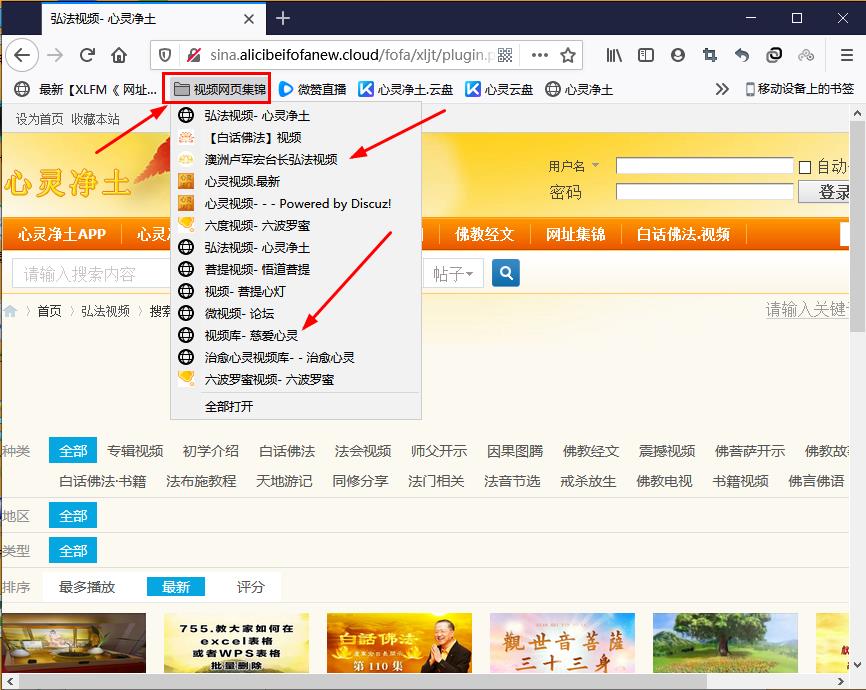Click 弘法视频 in the breadcrumb
Viewport: 866px width, 690px height.
105,311
